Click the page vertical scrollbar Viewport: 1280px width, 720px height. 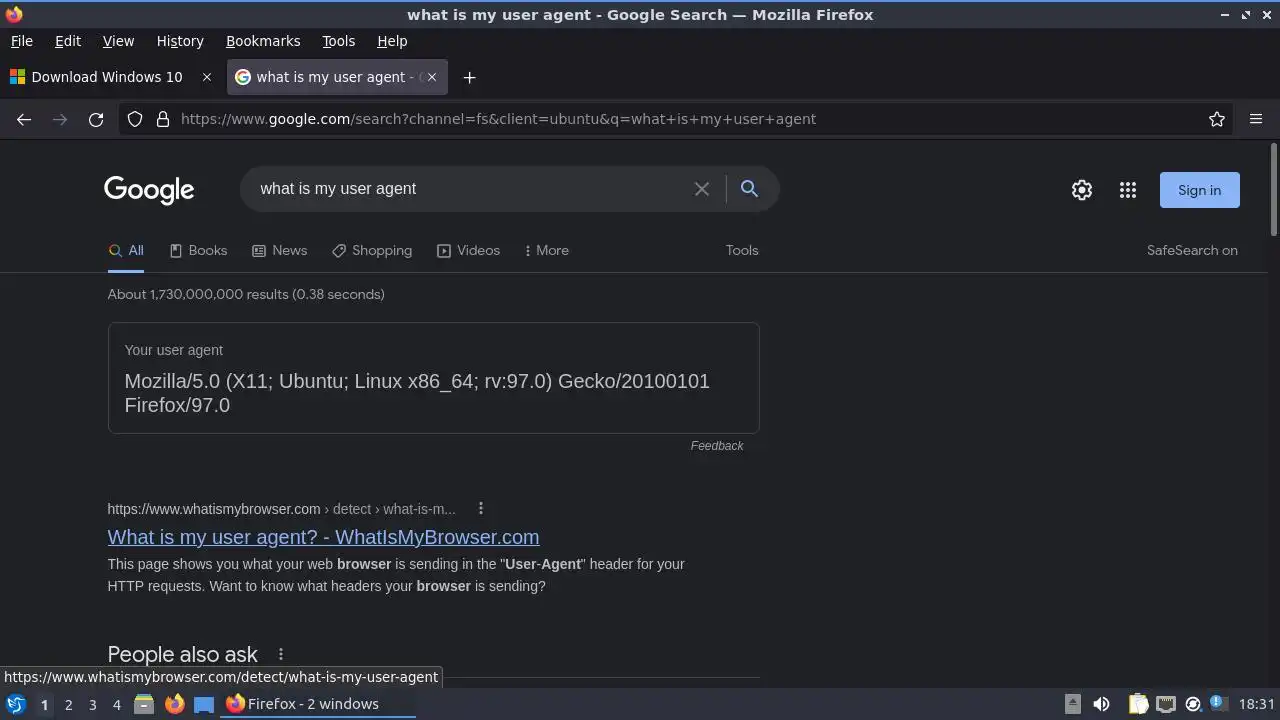(x=1273, y=190)
